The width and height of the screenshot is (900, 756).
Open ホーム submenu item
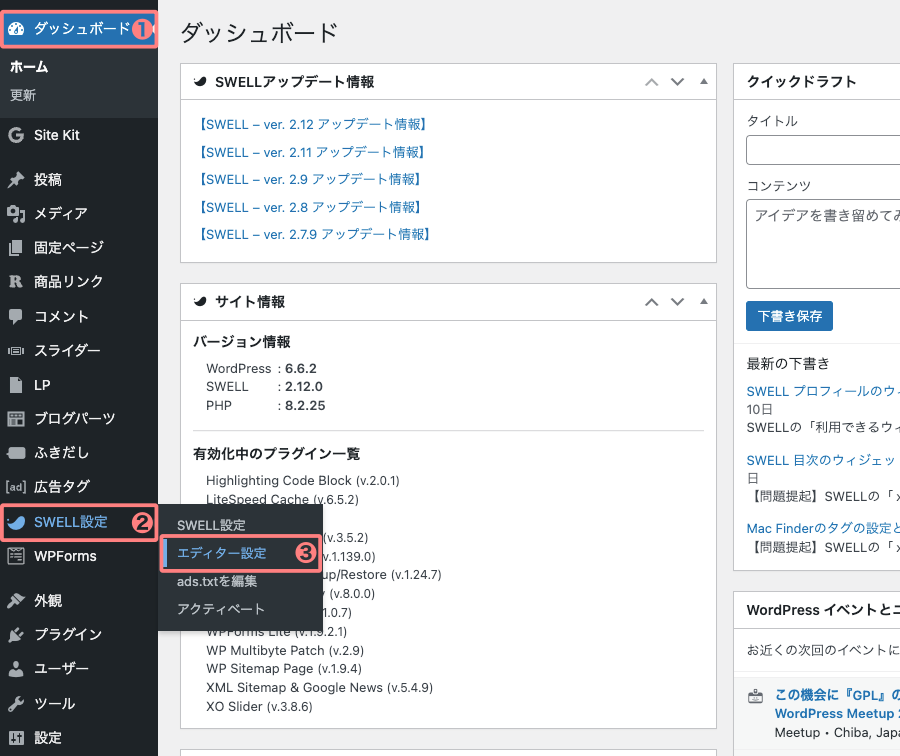coord(29,67)
